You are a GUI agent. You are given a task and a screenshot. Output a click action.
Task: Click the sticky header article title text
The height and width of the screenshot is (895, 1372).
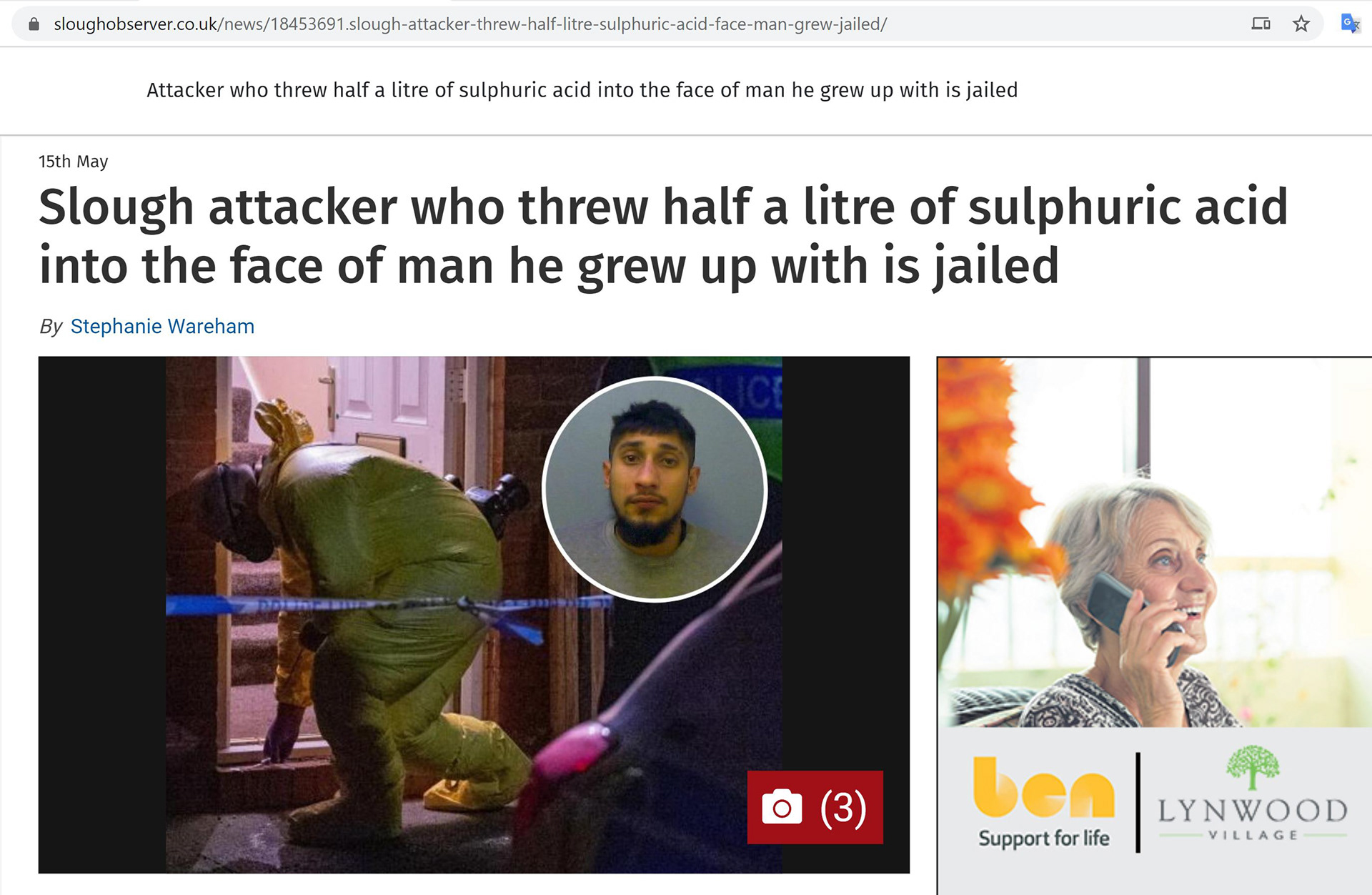582,90
